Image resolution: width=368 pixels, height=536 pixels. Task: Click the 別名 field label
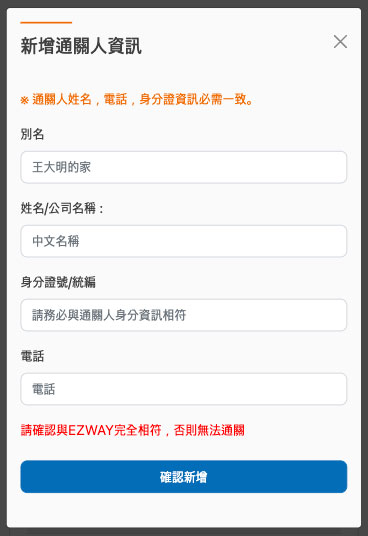pos(32,134)
